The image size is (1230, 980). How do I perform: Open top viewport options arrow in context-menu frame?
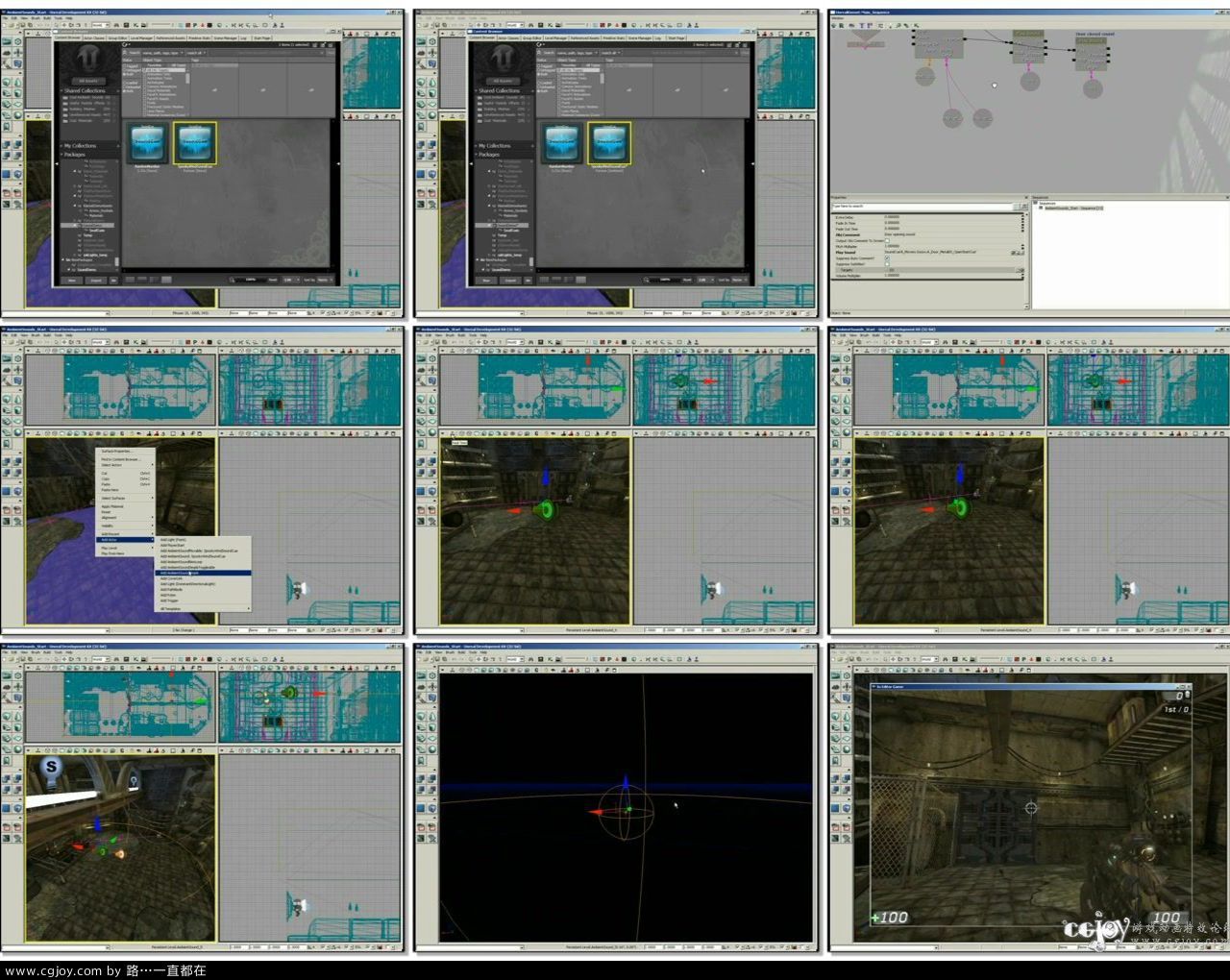(29, 352)
